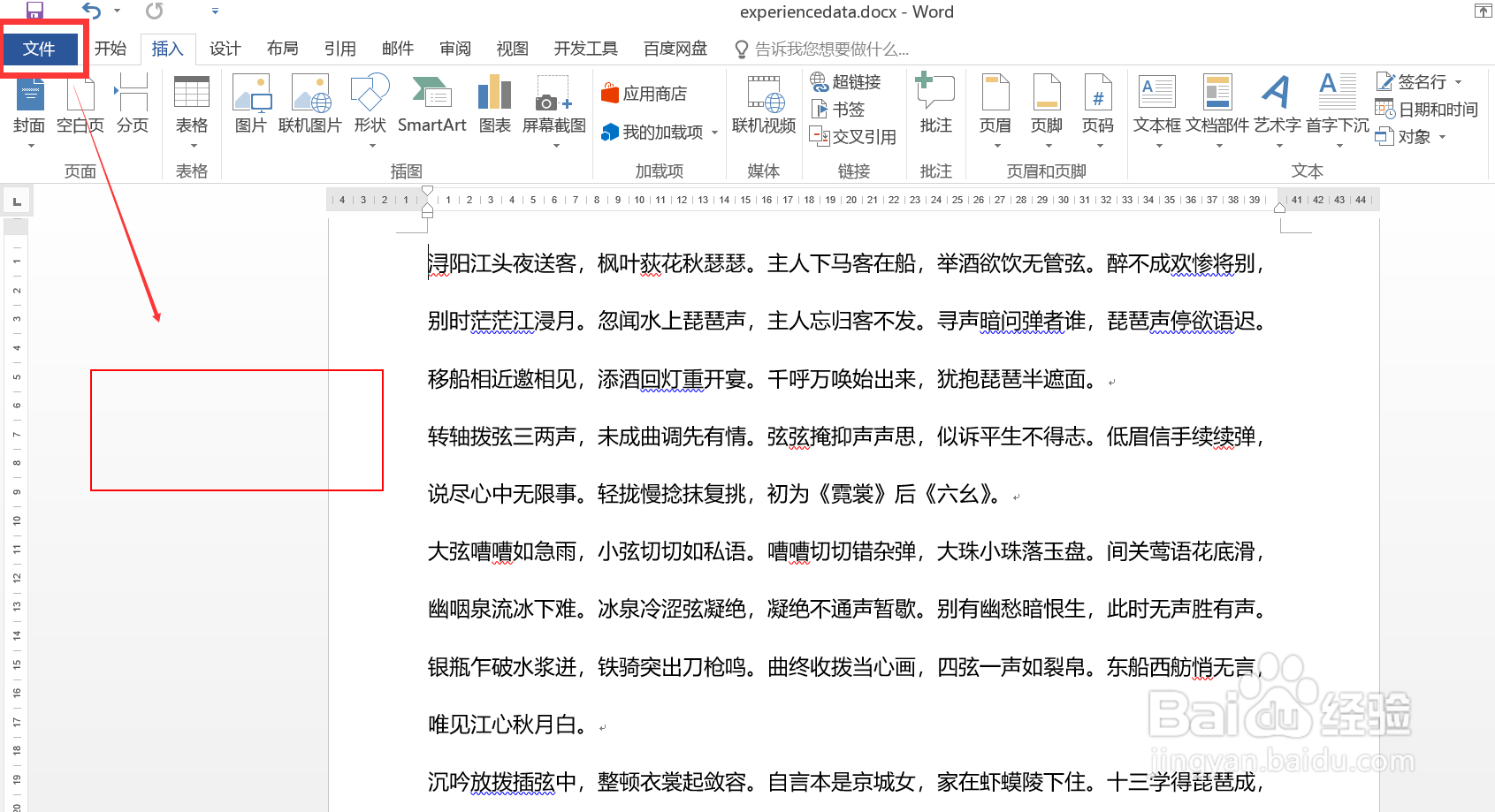
Task: Insert a picture with 图片
Action: tap(251, 104)
